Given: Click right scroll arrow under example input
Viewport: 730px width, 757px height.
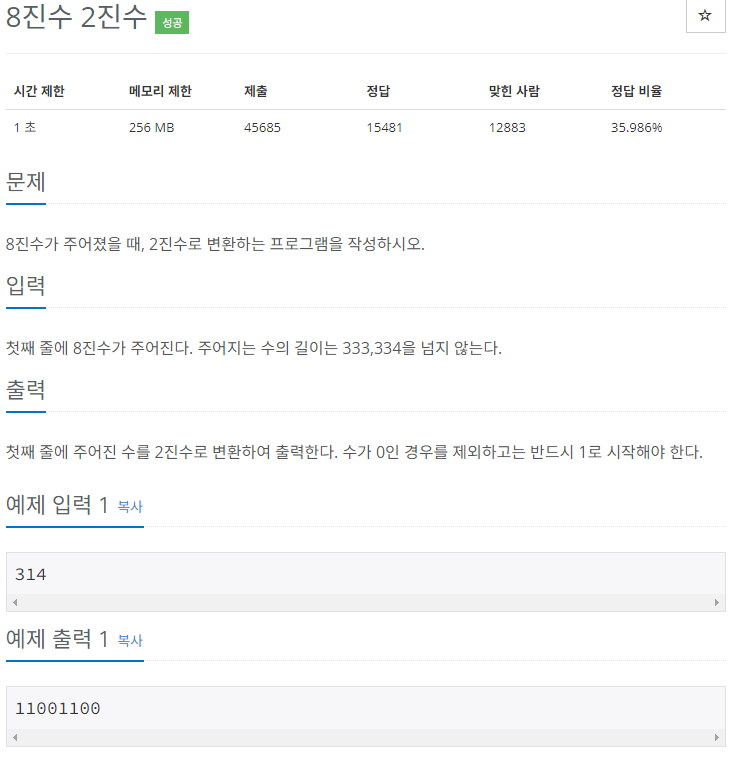Looking at the screenshot, I should pos(716,602).
